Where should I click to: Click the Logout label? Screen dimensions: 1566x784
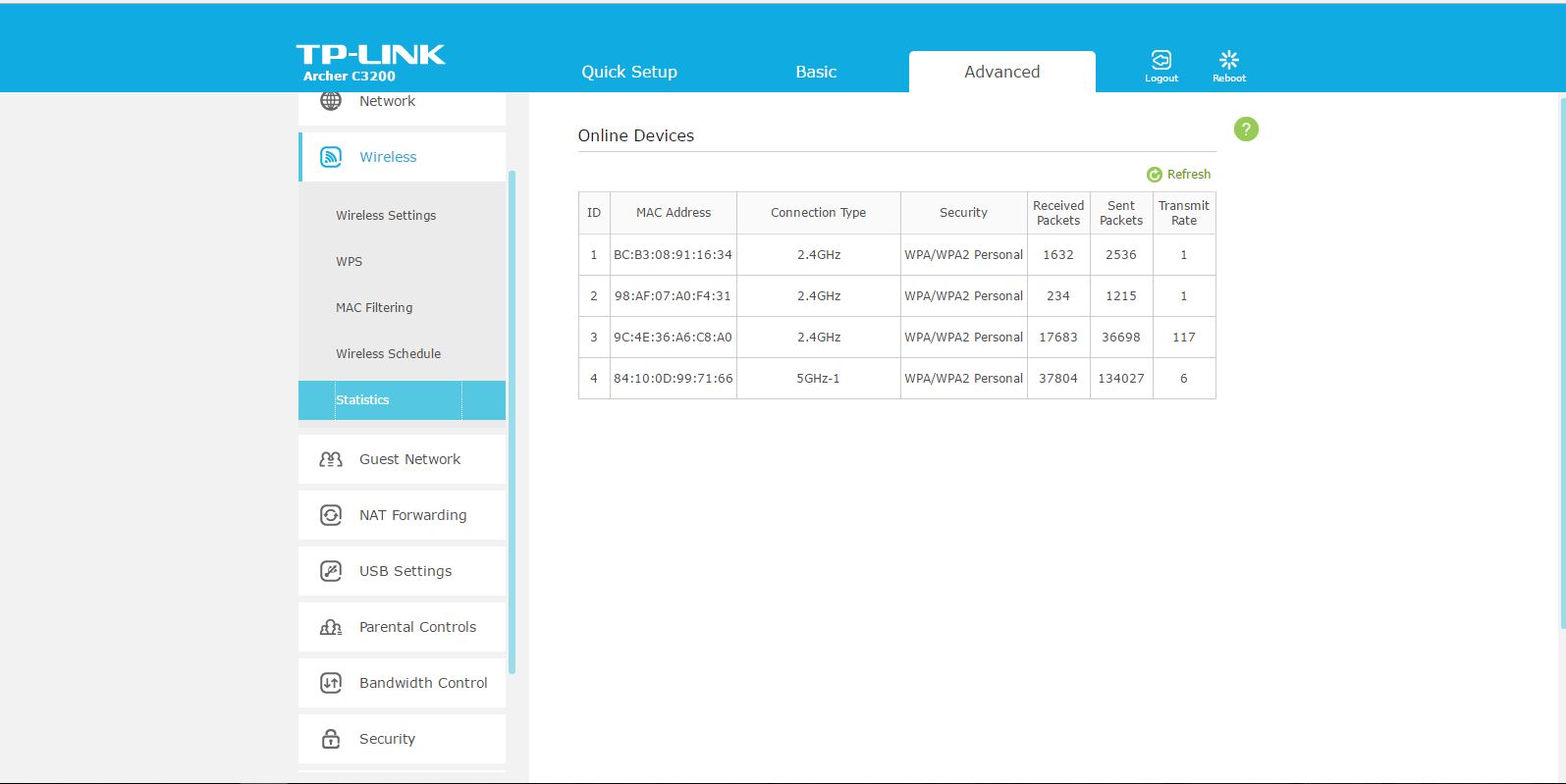pyautogui.click(x=1161, y=78)
